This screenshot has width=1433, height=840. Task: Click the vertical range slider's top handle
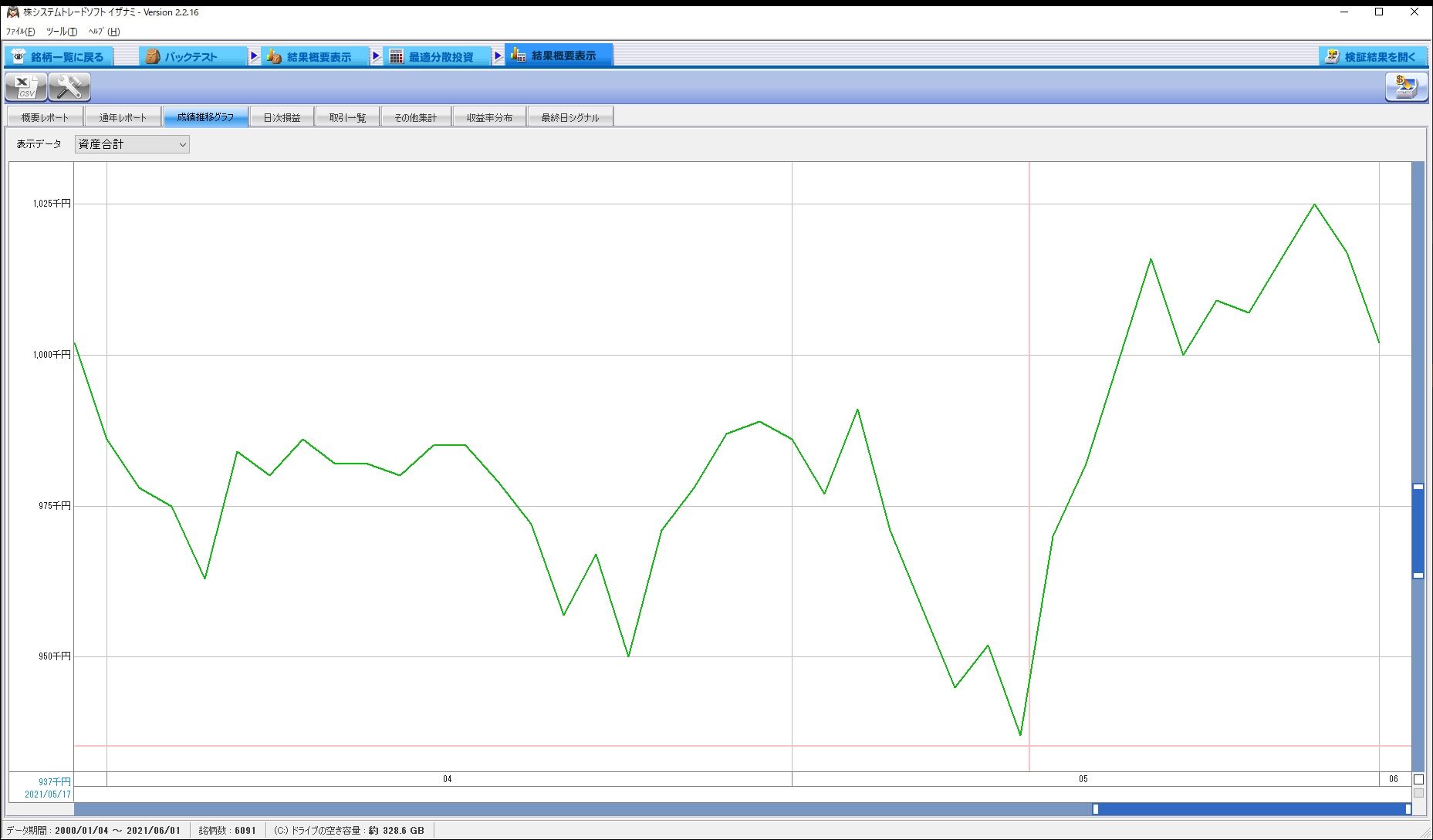1418,487
